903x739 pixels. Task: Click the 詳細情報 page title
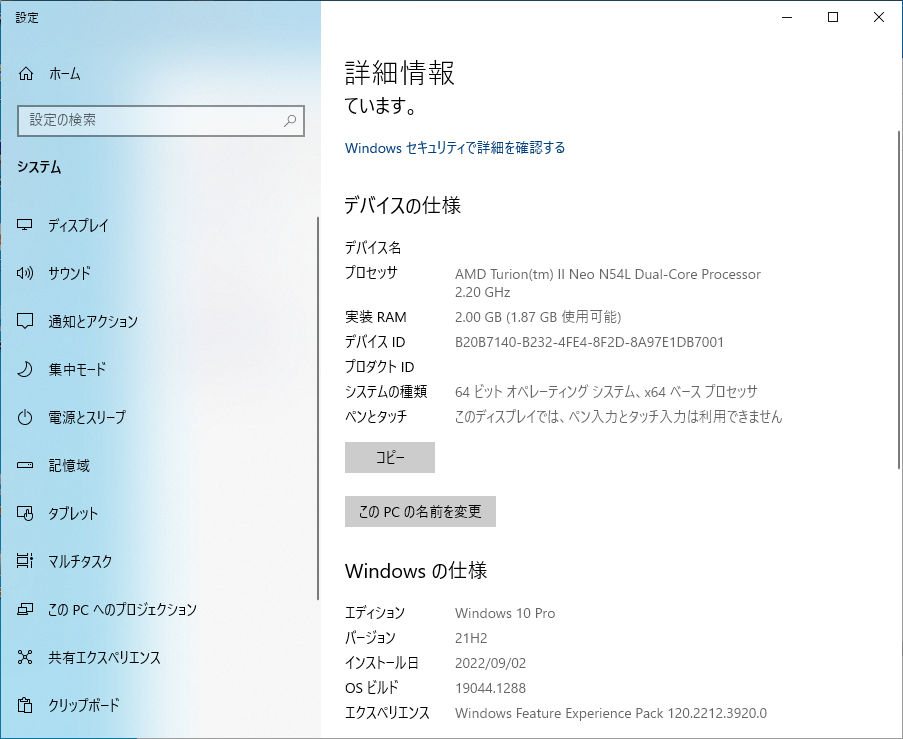(x=400, y=73)
